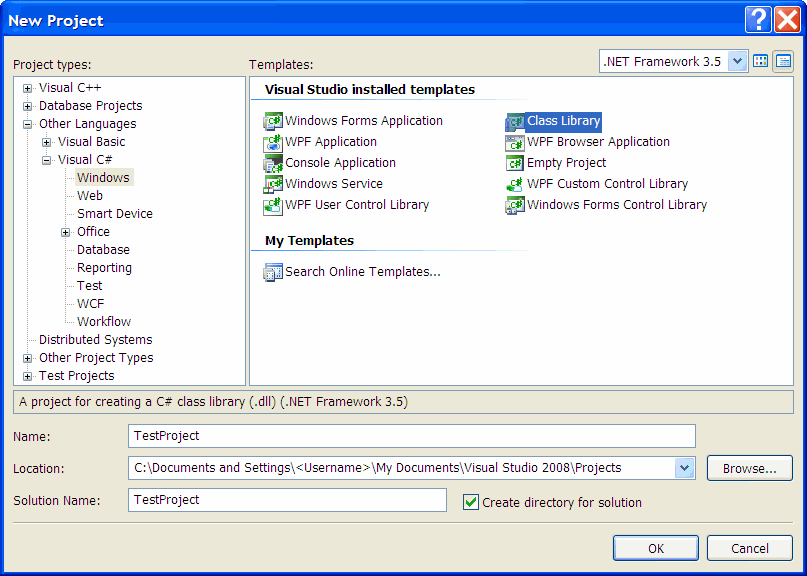Switch templates view to small icons
The image size is (807, 576).
click(x=783, y=61)
